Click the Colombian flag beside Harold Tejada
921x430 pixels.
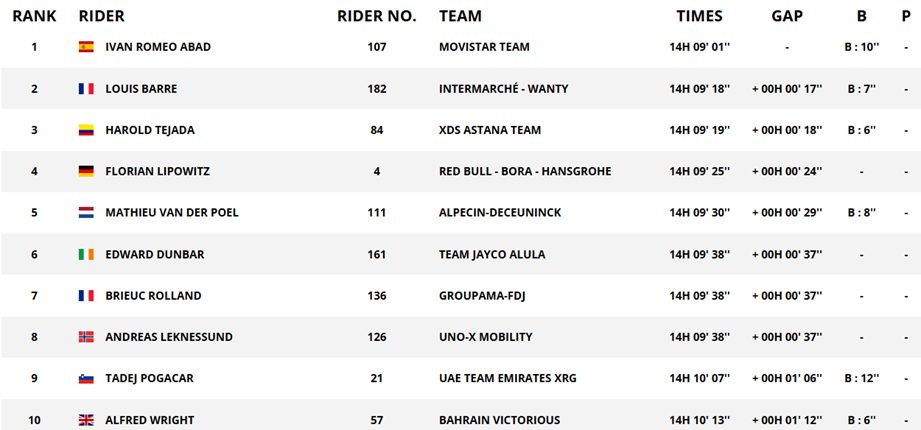[x=86, y=130]
